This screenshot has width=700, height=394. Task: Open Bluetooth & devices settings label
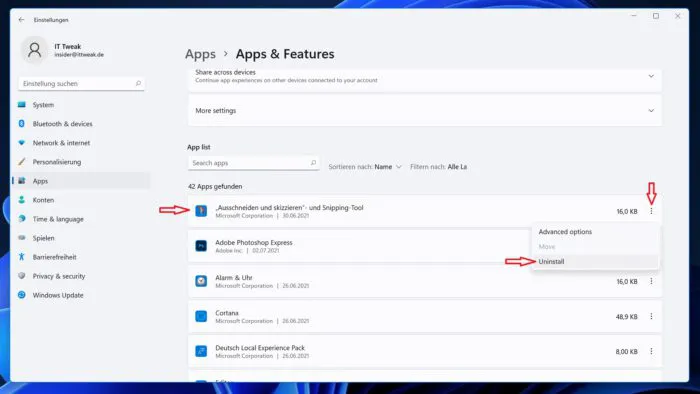(x=62, y=124)
